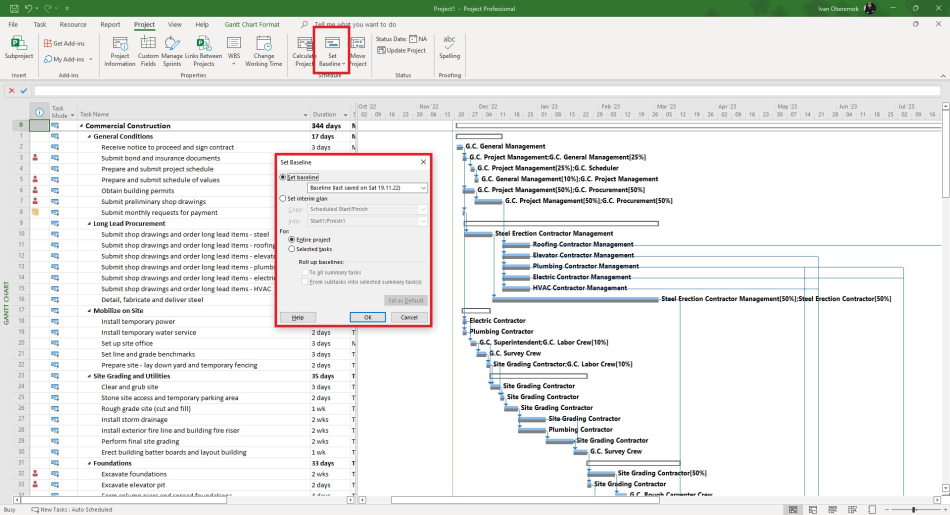Collapse the Long Lead Procurement summary task

click(x=89, y=224)
